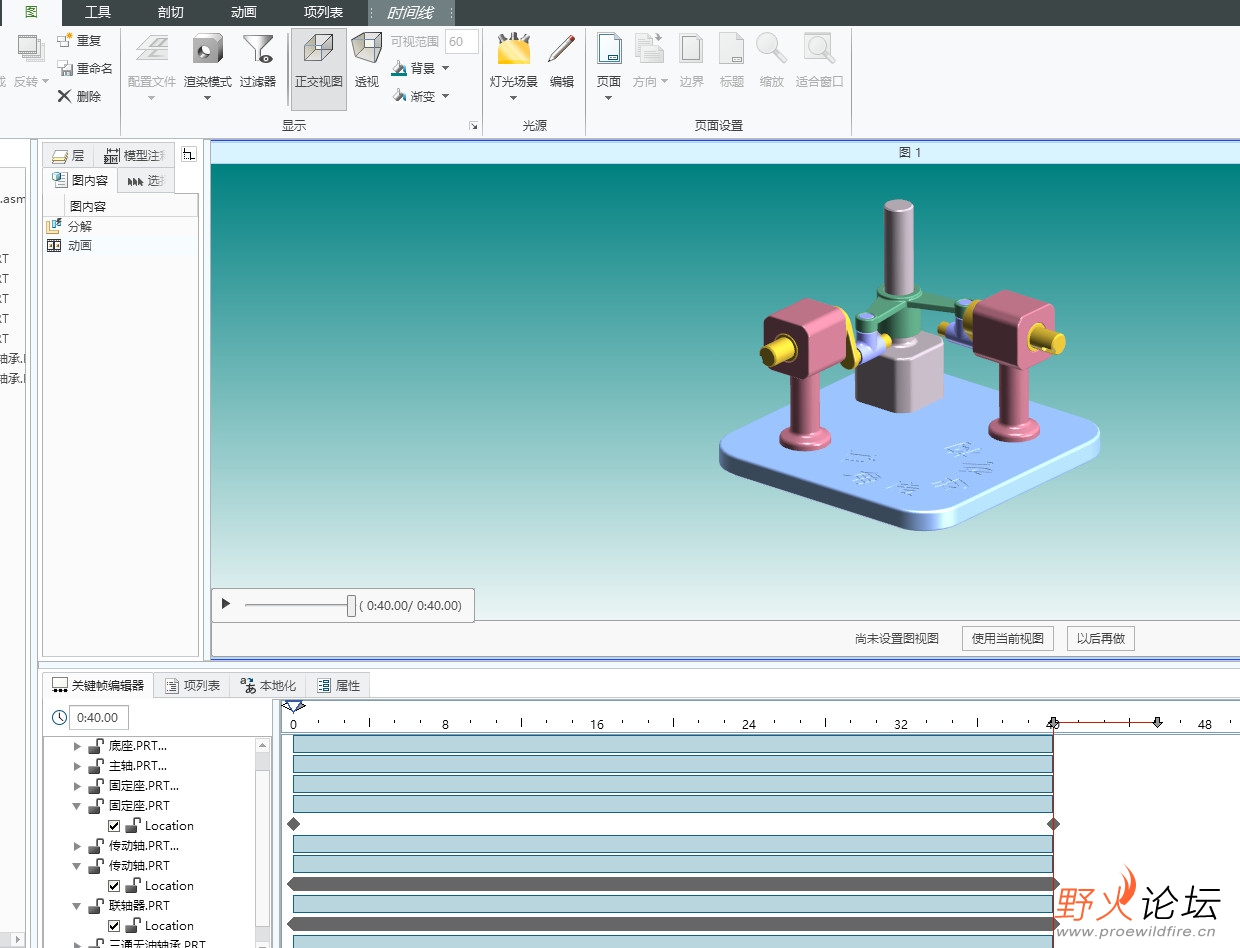Switch to the 工具 ribbon tab
Screen dimensions: 1240x948
pos(98,12)
